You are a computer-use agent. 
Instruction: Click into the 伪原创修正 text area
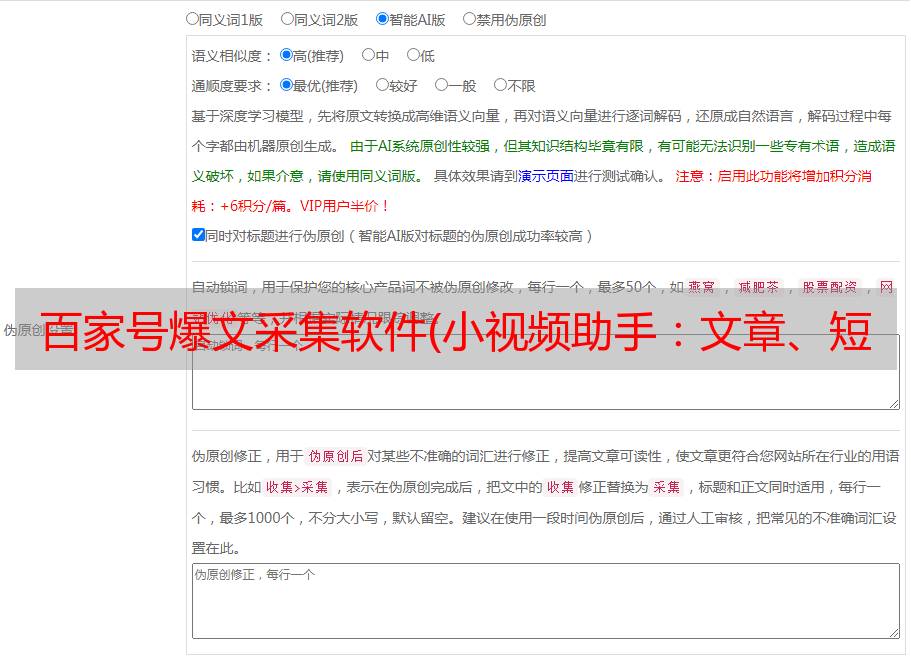(546, 601)
